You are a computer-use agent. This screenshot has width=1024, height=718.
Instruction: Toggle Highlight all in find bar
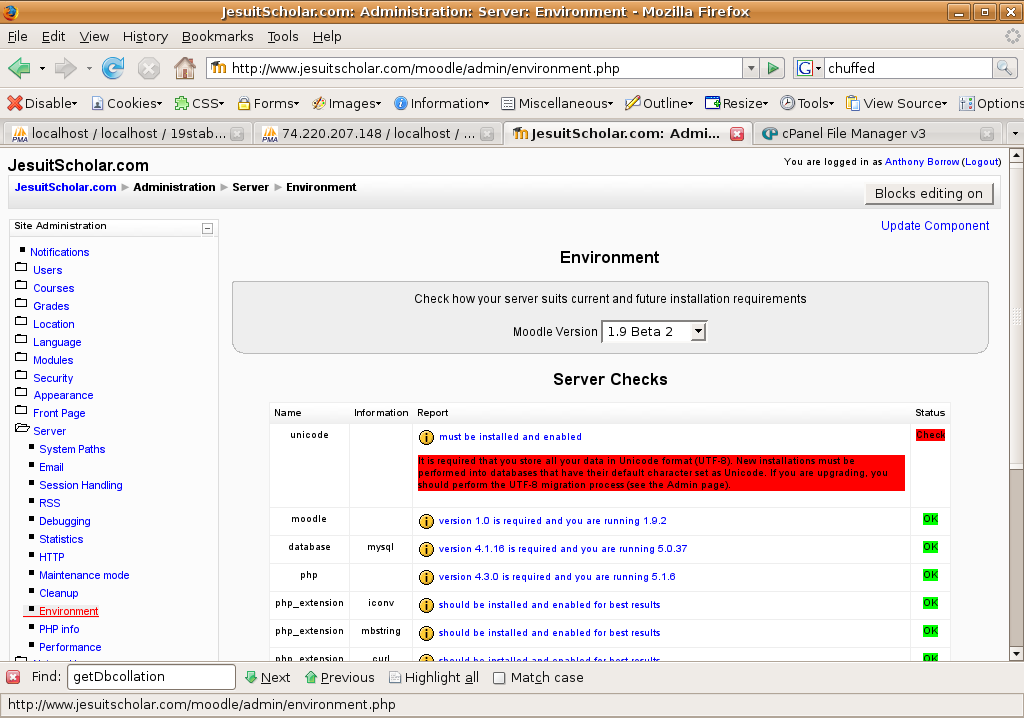434,677
